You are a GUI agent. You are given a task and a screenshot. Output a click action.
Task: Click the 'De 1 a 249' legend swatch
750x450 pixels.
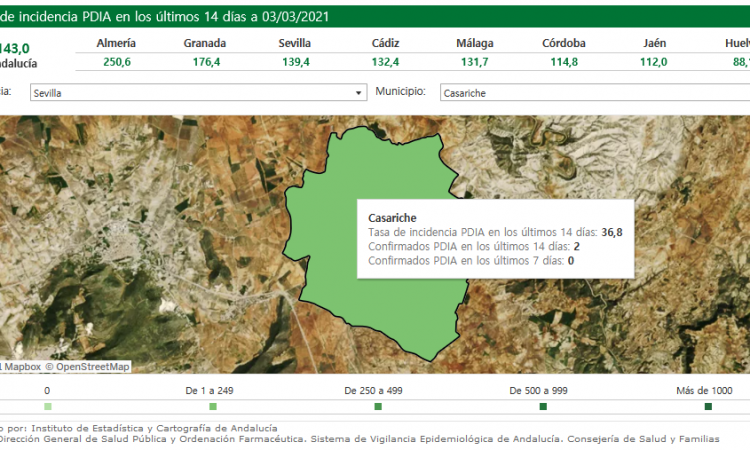pyautogui.click(x=213, y=407)
